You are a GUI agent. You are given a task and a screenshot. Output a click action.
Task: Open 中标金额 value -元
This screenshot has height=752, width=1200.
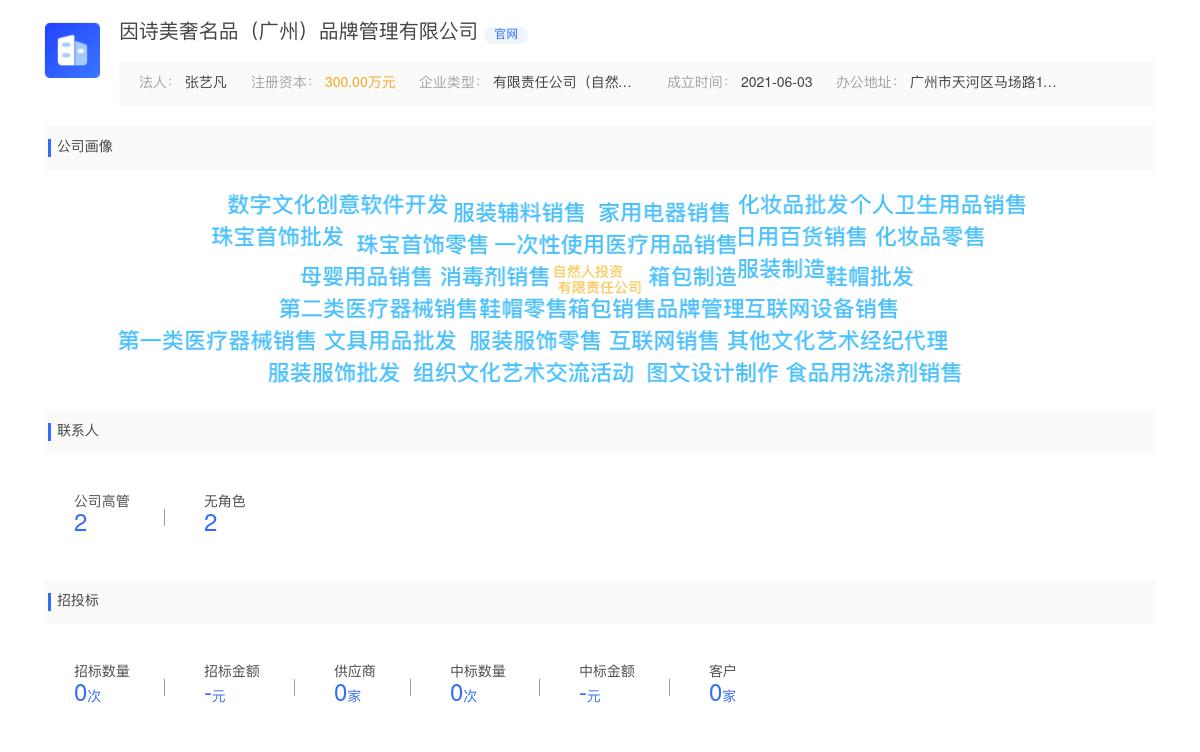(590, 694)
